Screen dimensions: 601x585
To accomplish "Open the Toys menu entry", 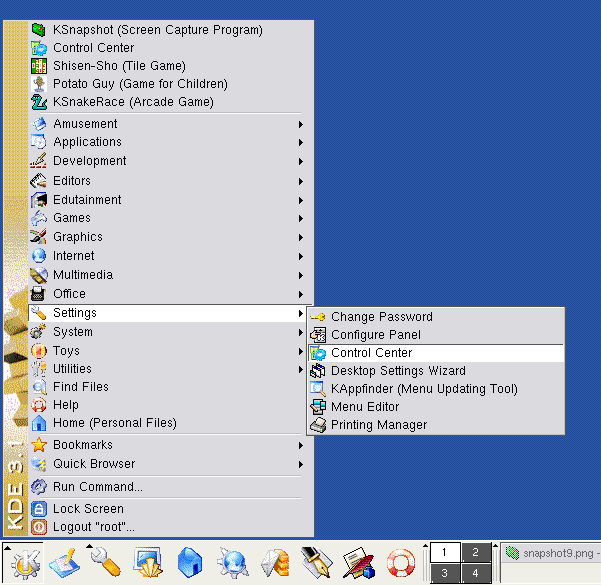I will [167, 351].
